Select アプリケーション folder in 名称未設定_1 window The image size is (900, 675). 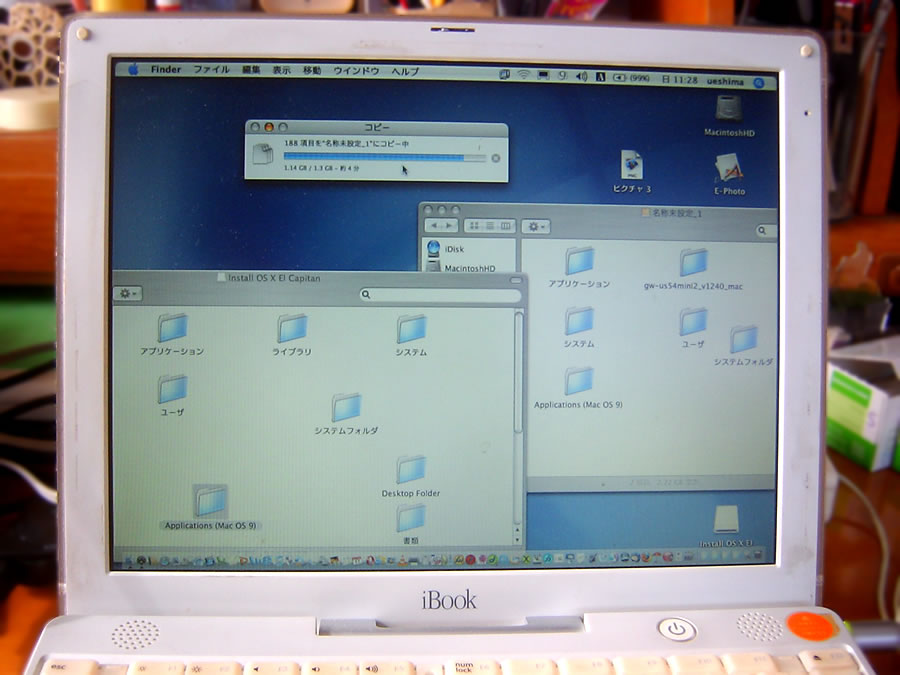coord(579,267)
